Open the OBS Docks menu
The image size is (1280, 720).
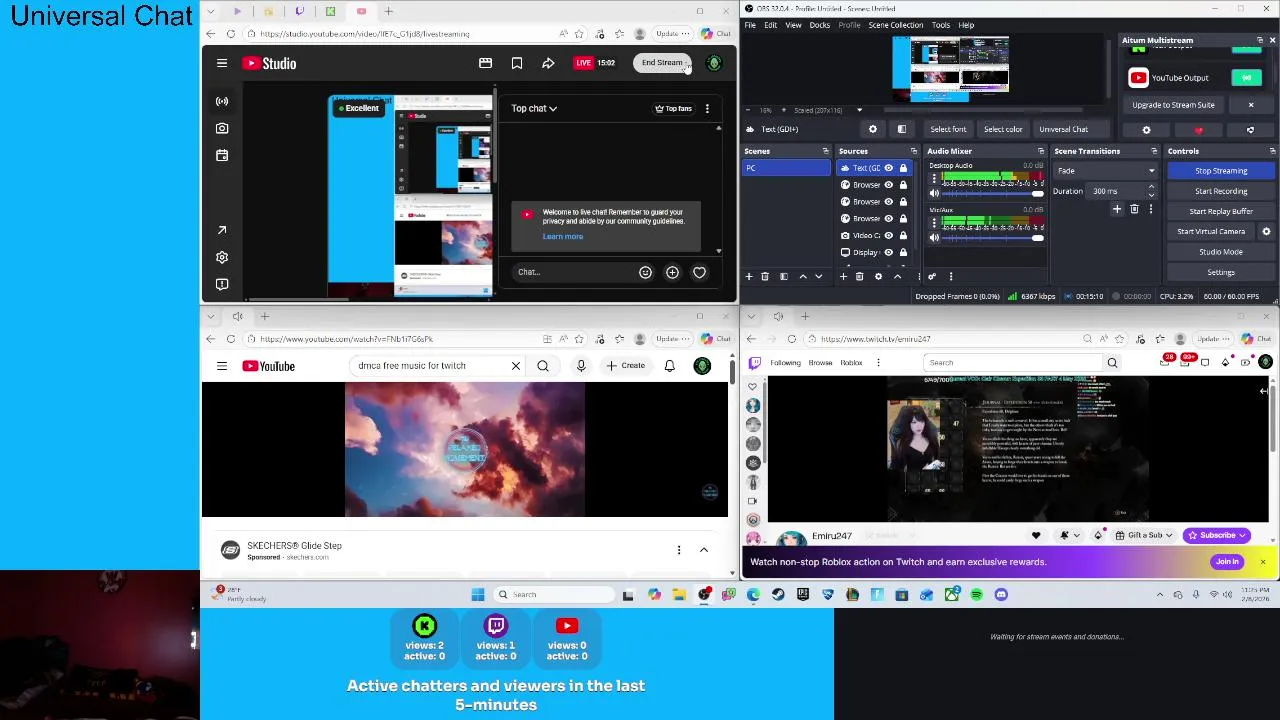point(819,25)
